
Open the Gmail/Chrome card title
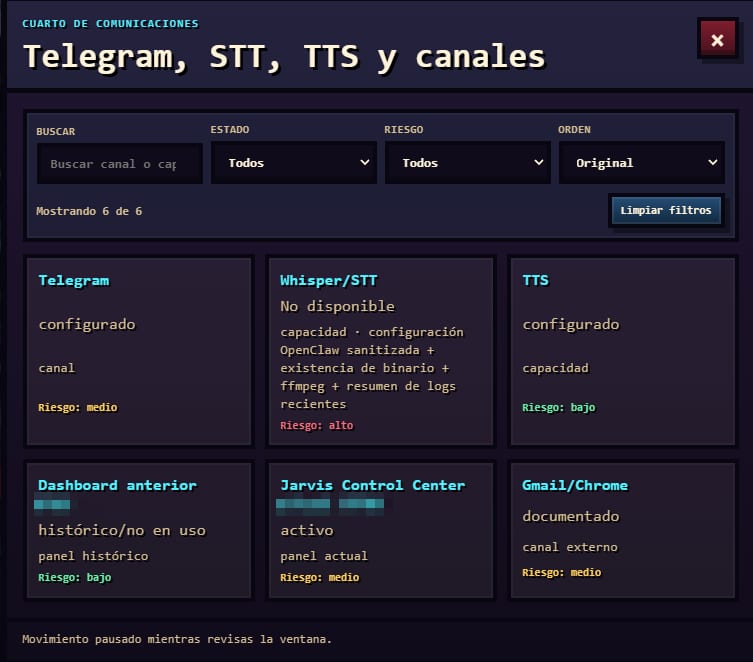(x=575, y=485)
